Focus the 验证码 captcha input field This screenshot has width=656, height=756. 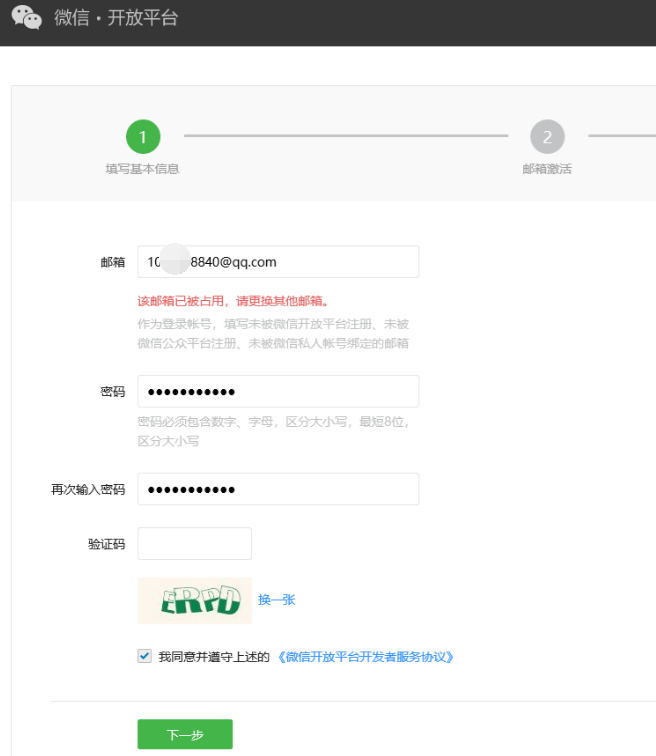click(x=194, y=543)
